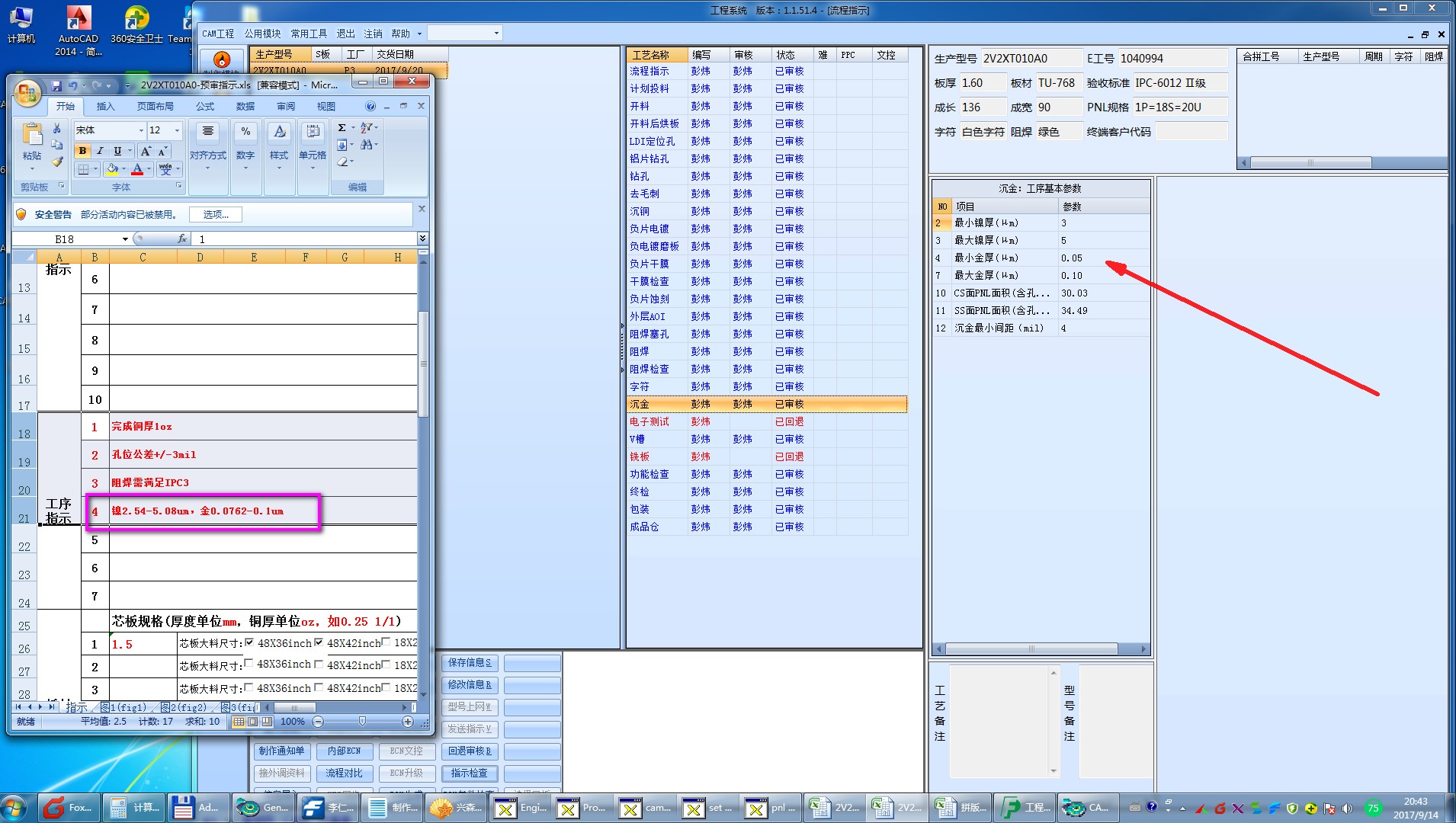Zoom in with the plus button in Excel
Viewport: 1456px width, 823px height.
(408, 722)
